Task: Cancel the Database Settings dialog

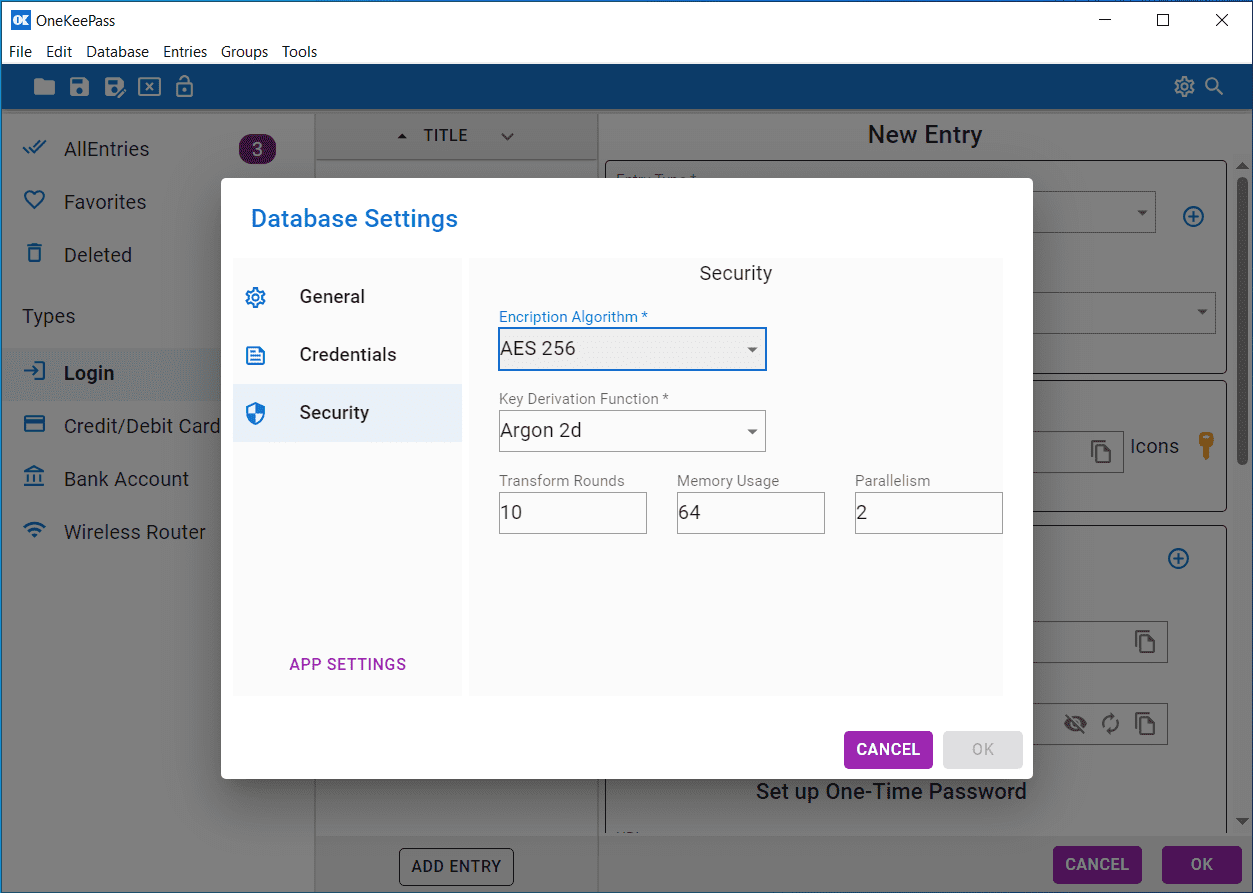Action: [x=887, y=750]
